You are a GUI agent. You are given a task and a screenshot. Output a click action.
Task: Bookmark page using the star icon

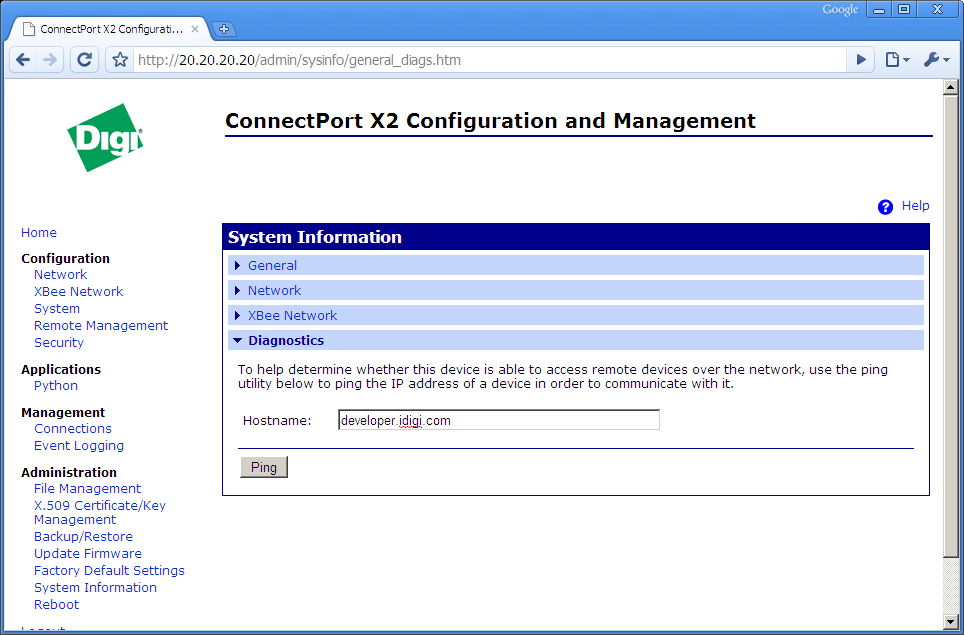coord(120,60)
